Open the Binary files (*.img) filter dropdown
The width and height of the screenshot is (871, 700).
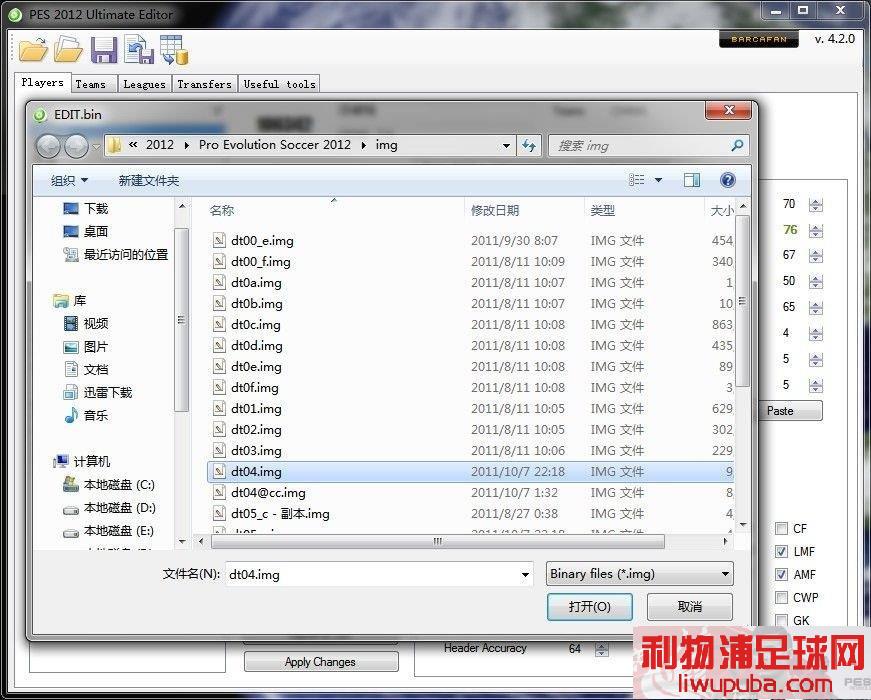[639, 574]
